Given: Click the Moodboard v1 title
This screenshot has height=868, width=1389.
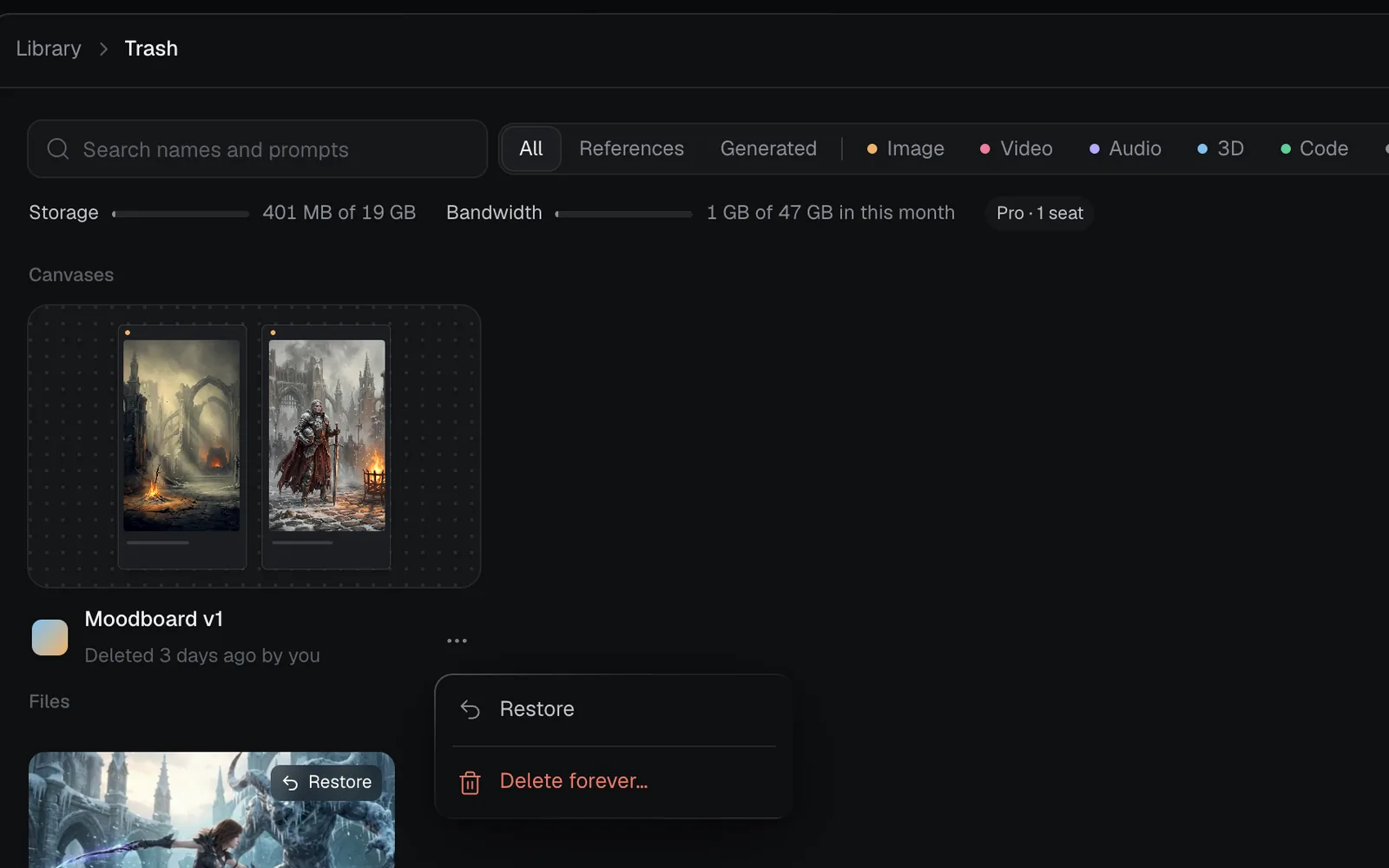Looking at the screenshot, I should [x=154, y=619].
